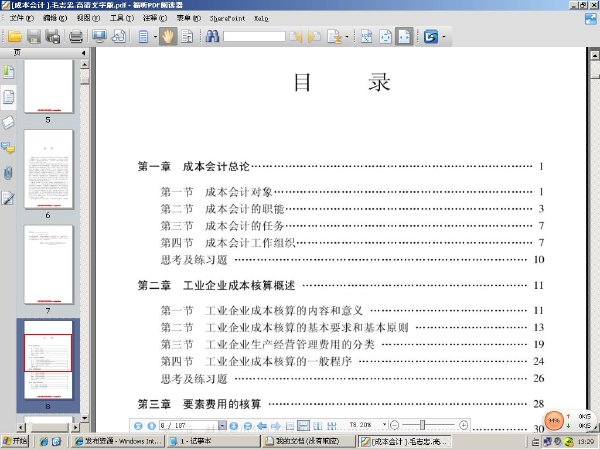Click the Open file folder icon
This screenshot has width=600, height=450.
coord(15,37)
